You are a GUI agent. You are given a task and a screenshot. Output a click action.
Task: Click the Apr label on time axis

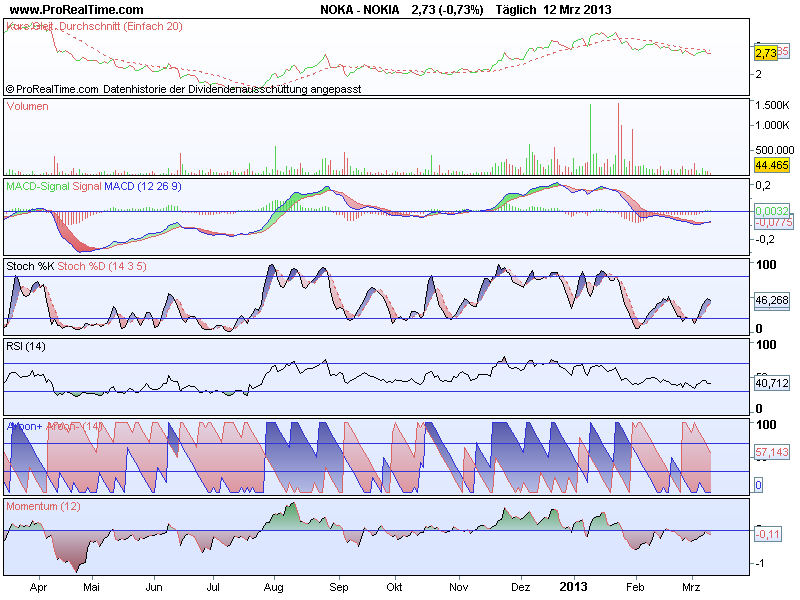pyautogui.click(x=38, y=587)
